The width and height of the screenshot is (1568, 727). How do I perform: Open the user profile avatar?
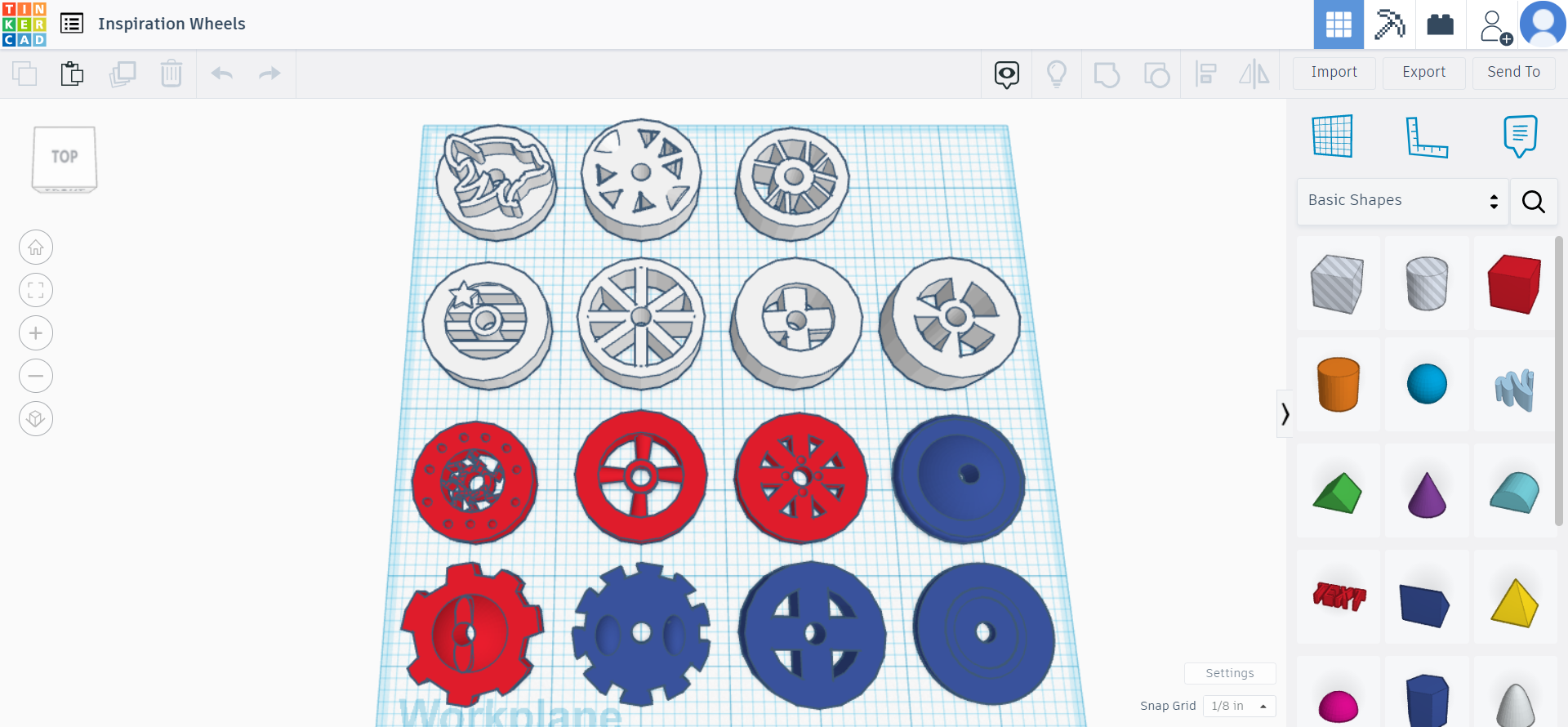(x=1543, y=25)
